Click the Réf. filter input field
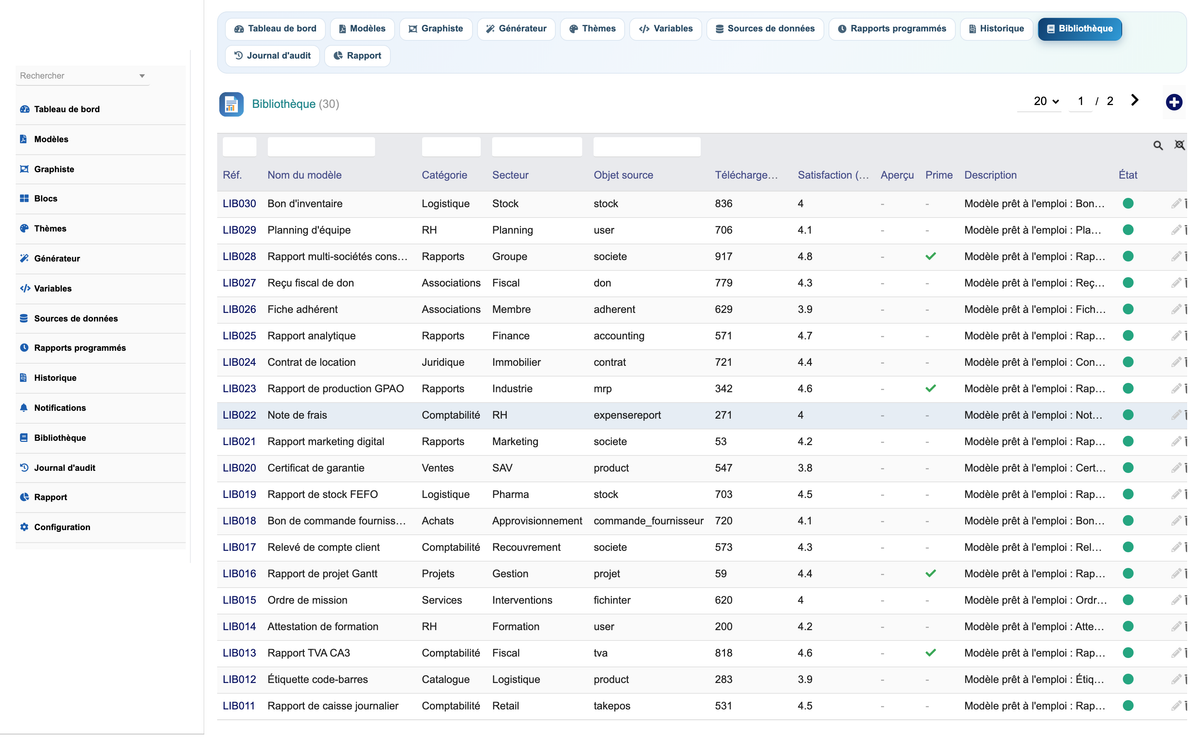The width and height of the screenshot is (1200, 743). point(239,147)
